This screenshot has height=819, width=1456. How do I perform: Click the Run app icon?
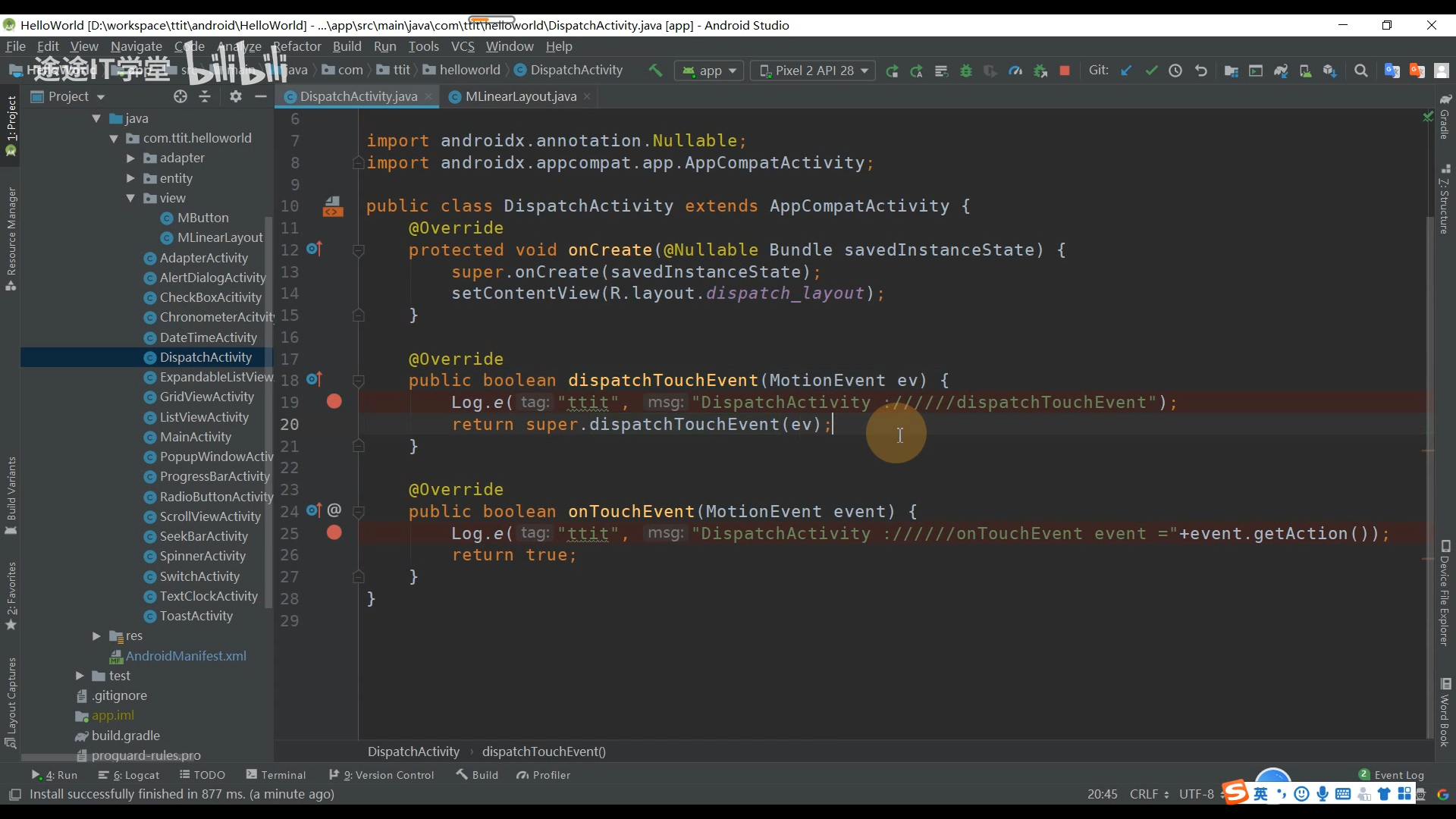(892, 71)
